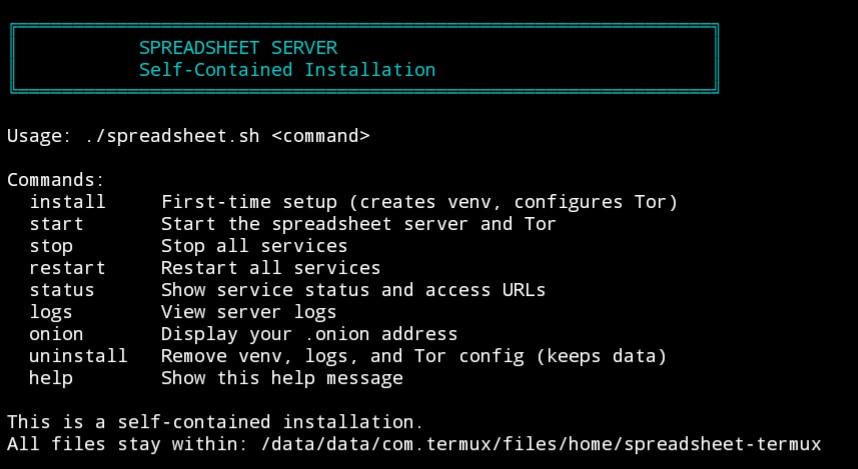This screenshot has height=469, width=858.
Task: Click the Commands: heading
Action: click(x=56, y=180)
